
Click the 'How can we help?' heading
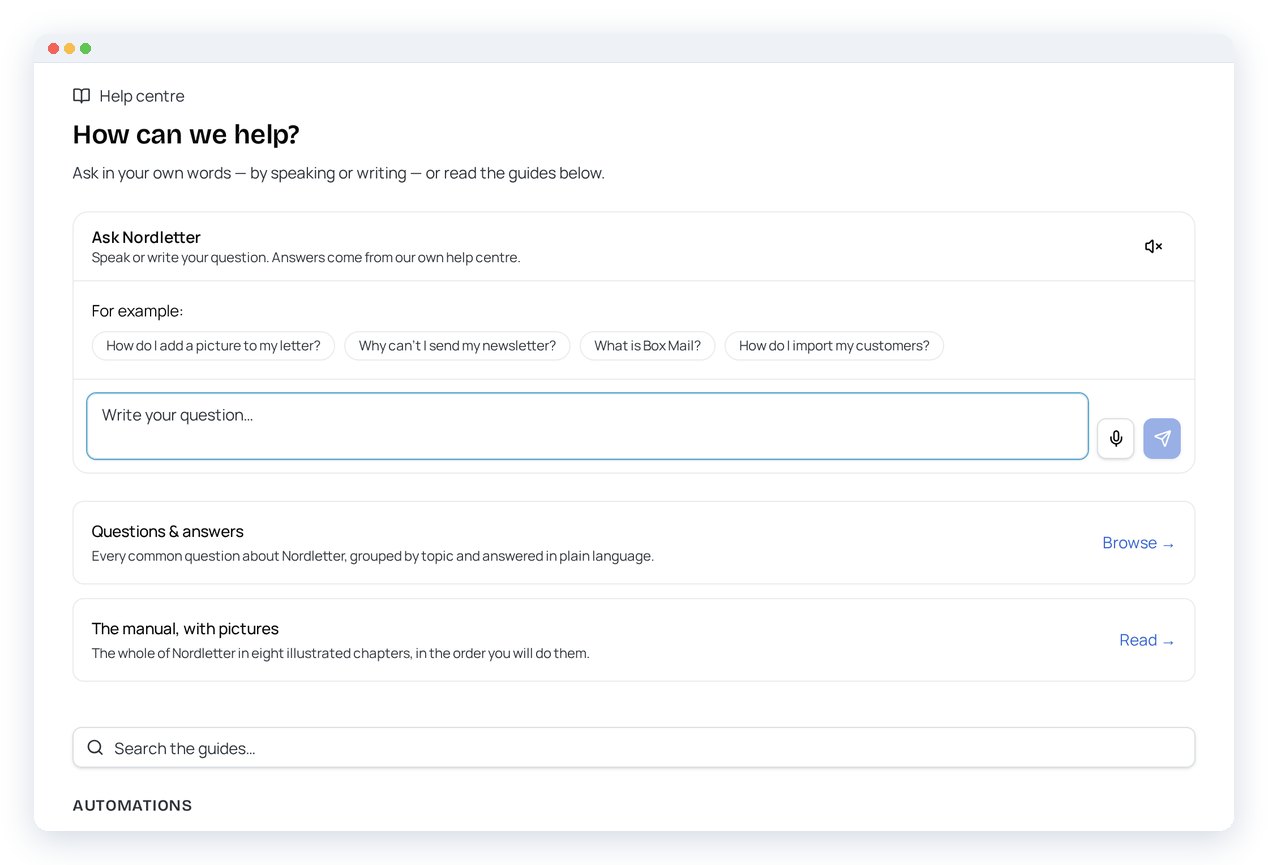tap(186, 134)
